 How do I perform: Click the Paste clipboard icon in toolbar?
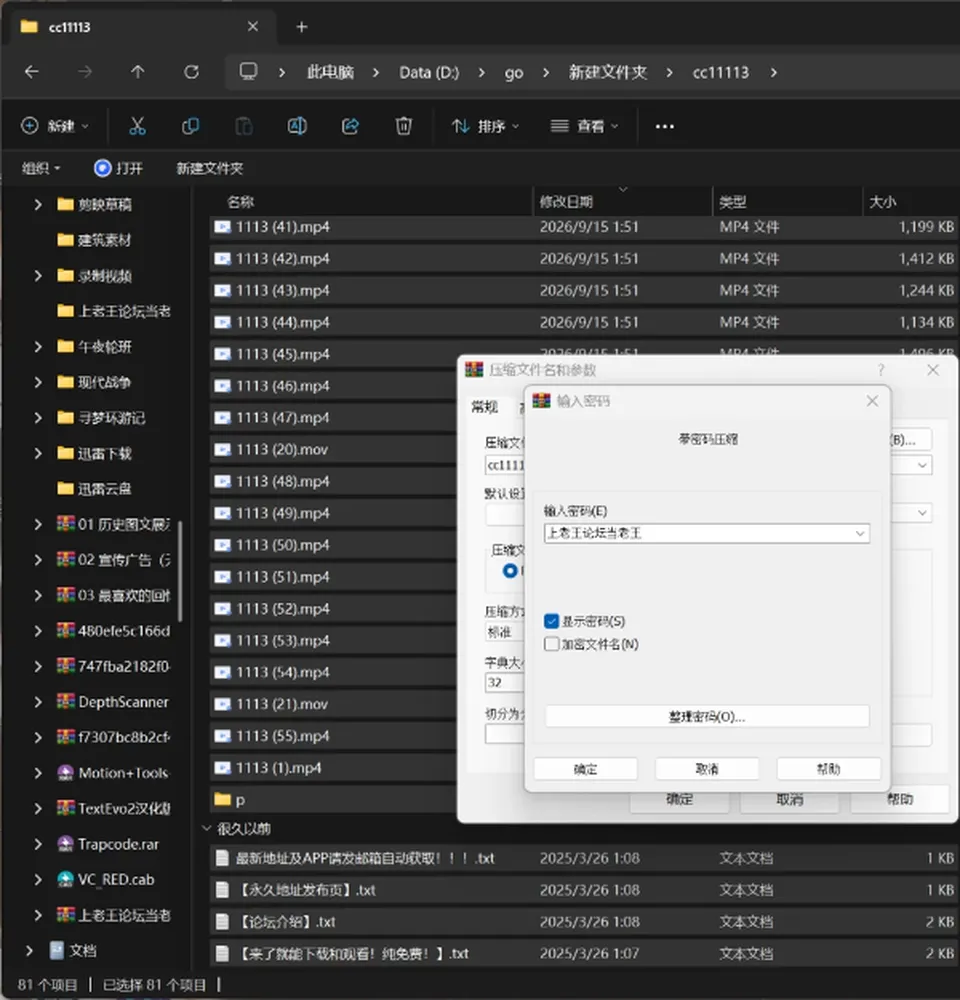(244, 126)
